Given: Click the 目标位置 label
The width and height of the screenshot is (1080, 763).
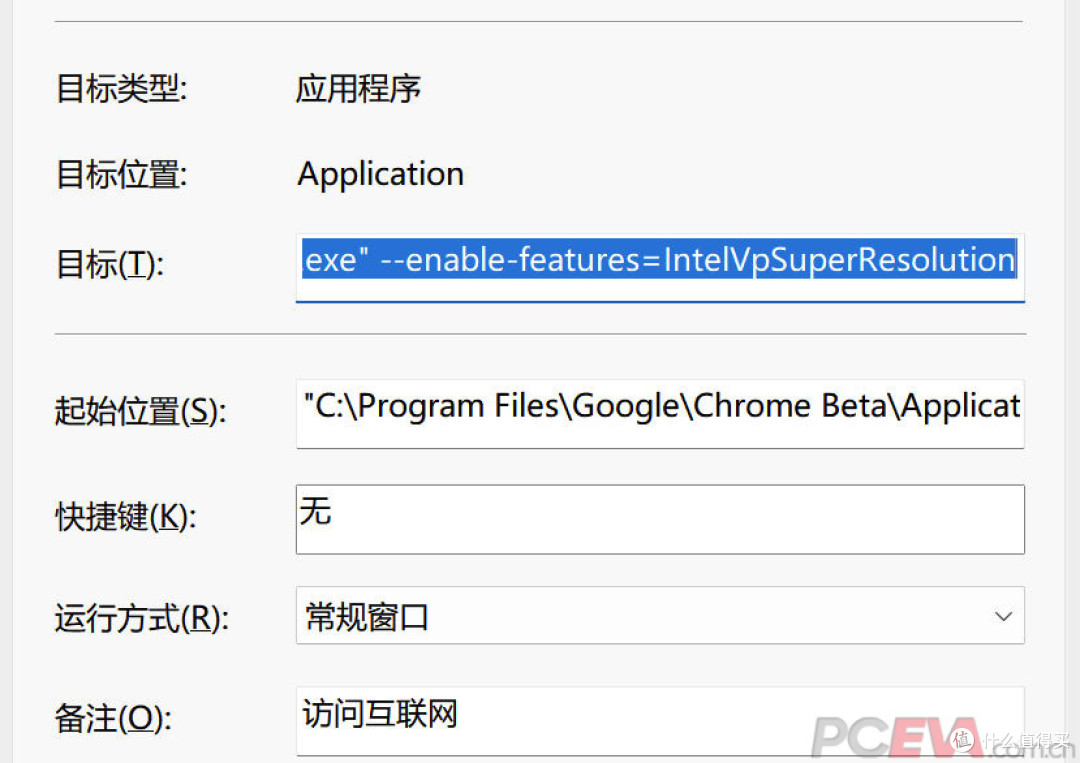Looking at the screenshot, I should tap(122, 175).
